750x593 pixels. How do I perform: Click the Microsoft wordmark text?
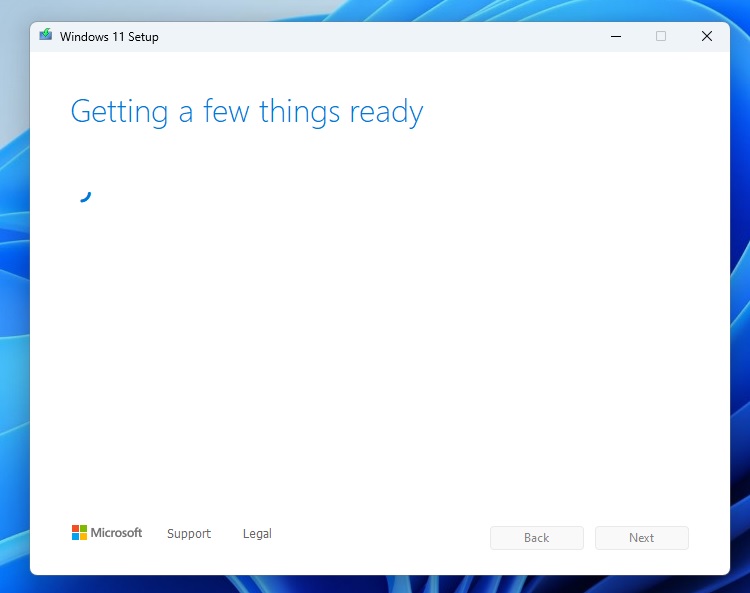point(117,533)
